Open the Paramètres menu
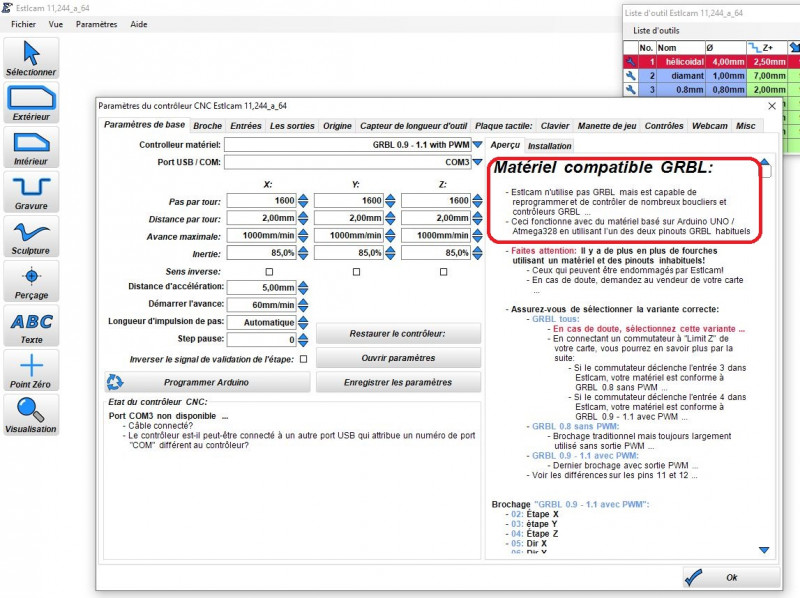The height and width of the screenshot is (598, 800). [96, 24]
